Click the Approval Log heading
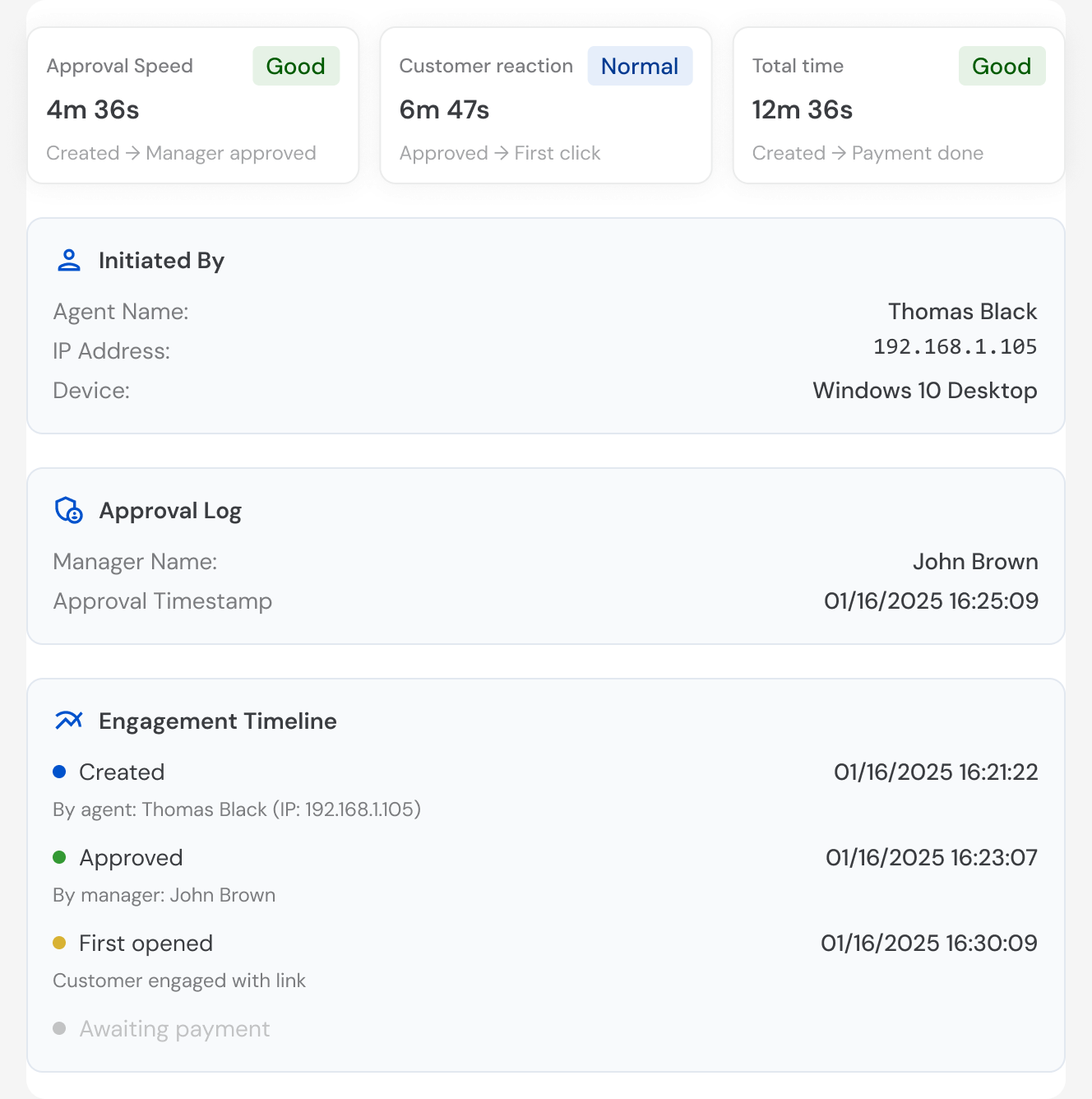Image resolution: width=1092 pixels, height=1099 pixels. click(170, 511)
